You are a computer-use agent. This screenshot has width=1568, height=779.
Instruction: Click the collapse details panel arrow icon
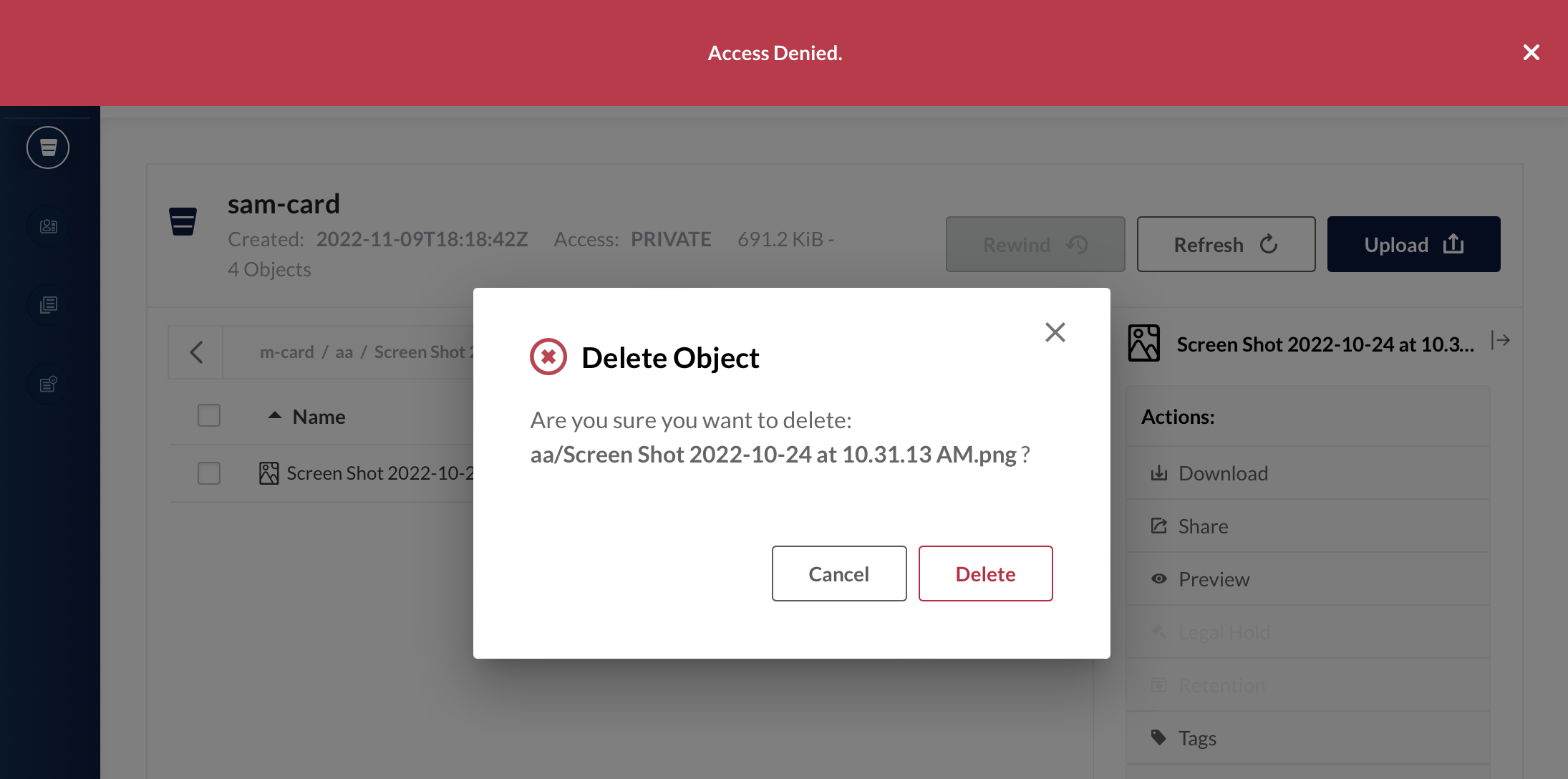pos(1501,341)
